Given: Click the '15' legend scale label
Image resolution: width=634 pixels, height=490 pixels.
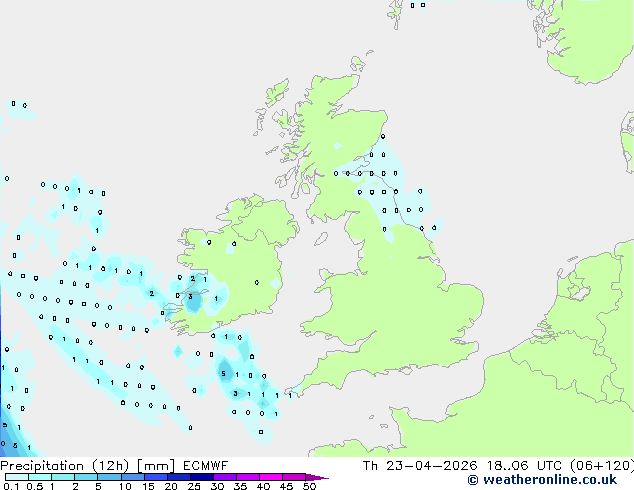Looking at the screenshot, I should click(x=148, y=486).
